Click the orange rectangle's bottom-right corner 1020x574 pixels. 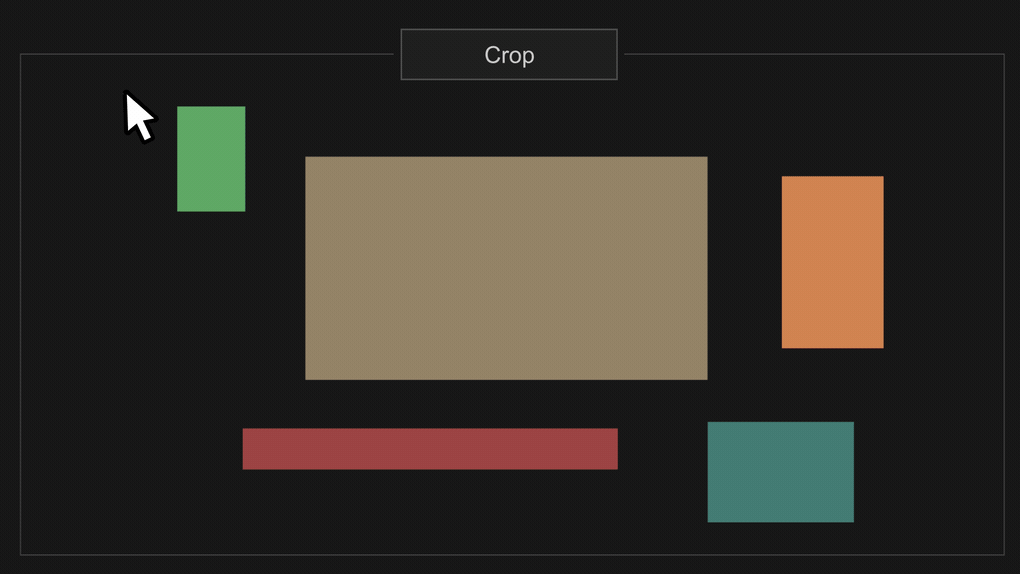[883, 348]
